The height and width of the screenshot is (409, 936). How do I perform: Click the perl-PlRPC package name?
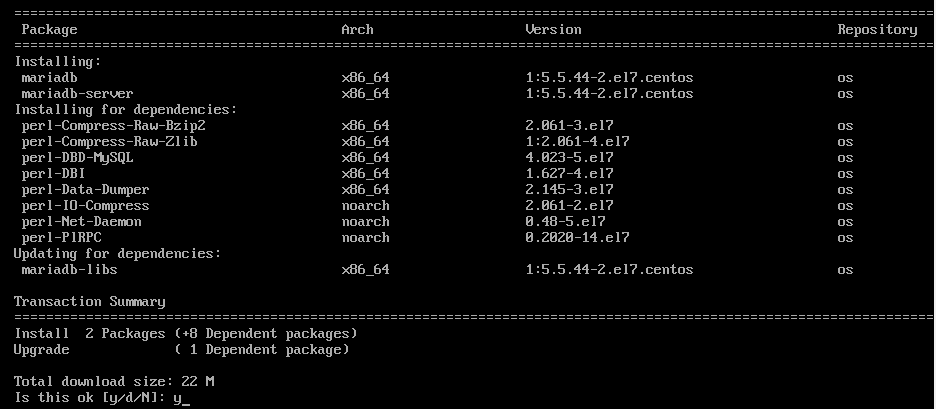(61, 238)
